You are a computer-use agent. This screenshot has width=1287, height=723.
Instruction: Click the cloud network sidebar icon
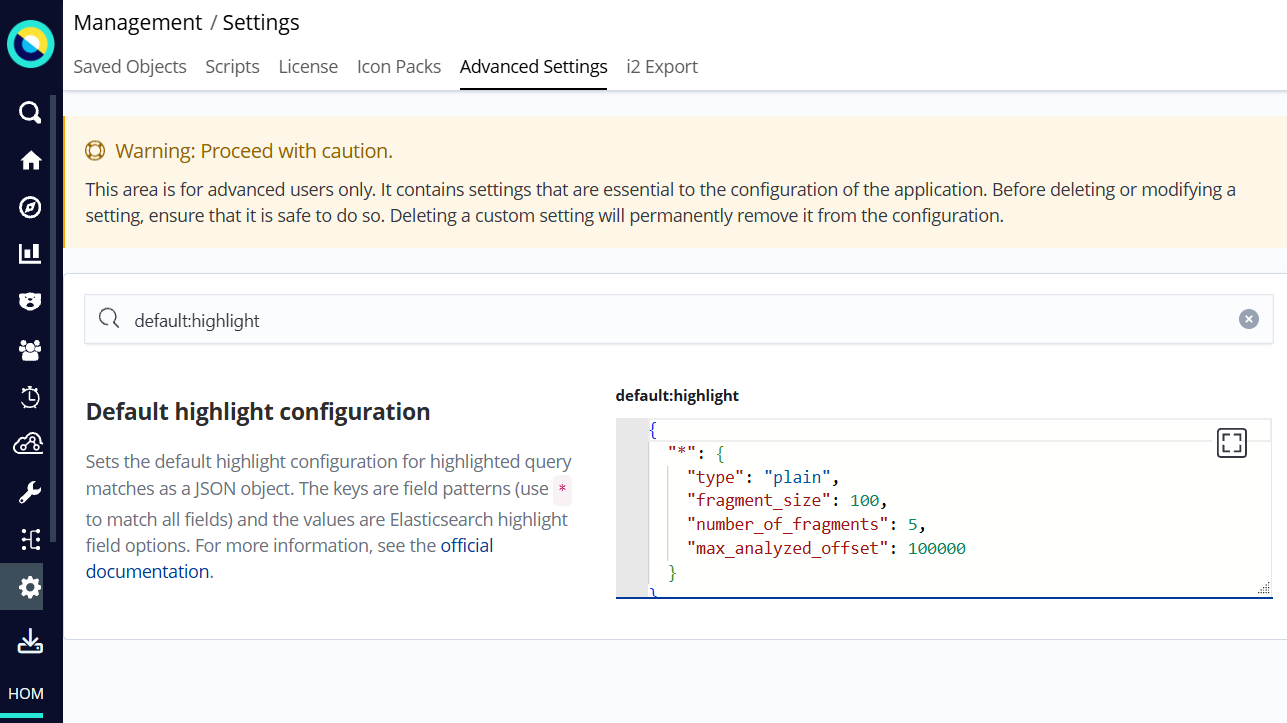coord(28,444)
